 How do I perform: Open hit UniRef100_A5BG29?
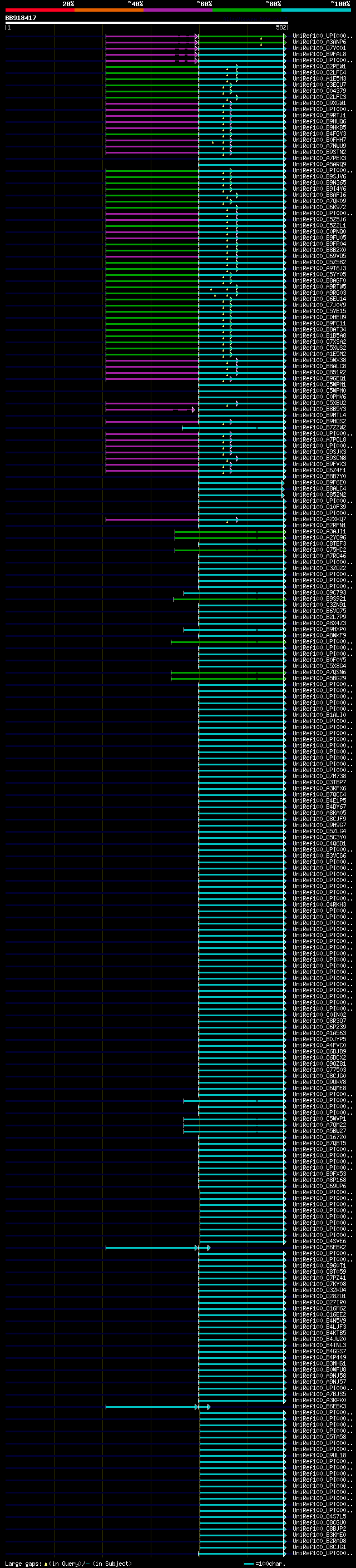pyautogui.click(x=319, y=679)
